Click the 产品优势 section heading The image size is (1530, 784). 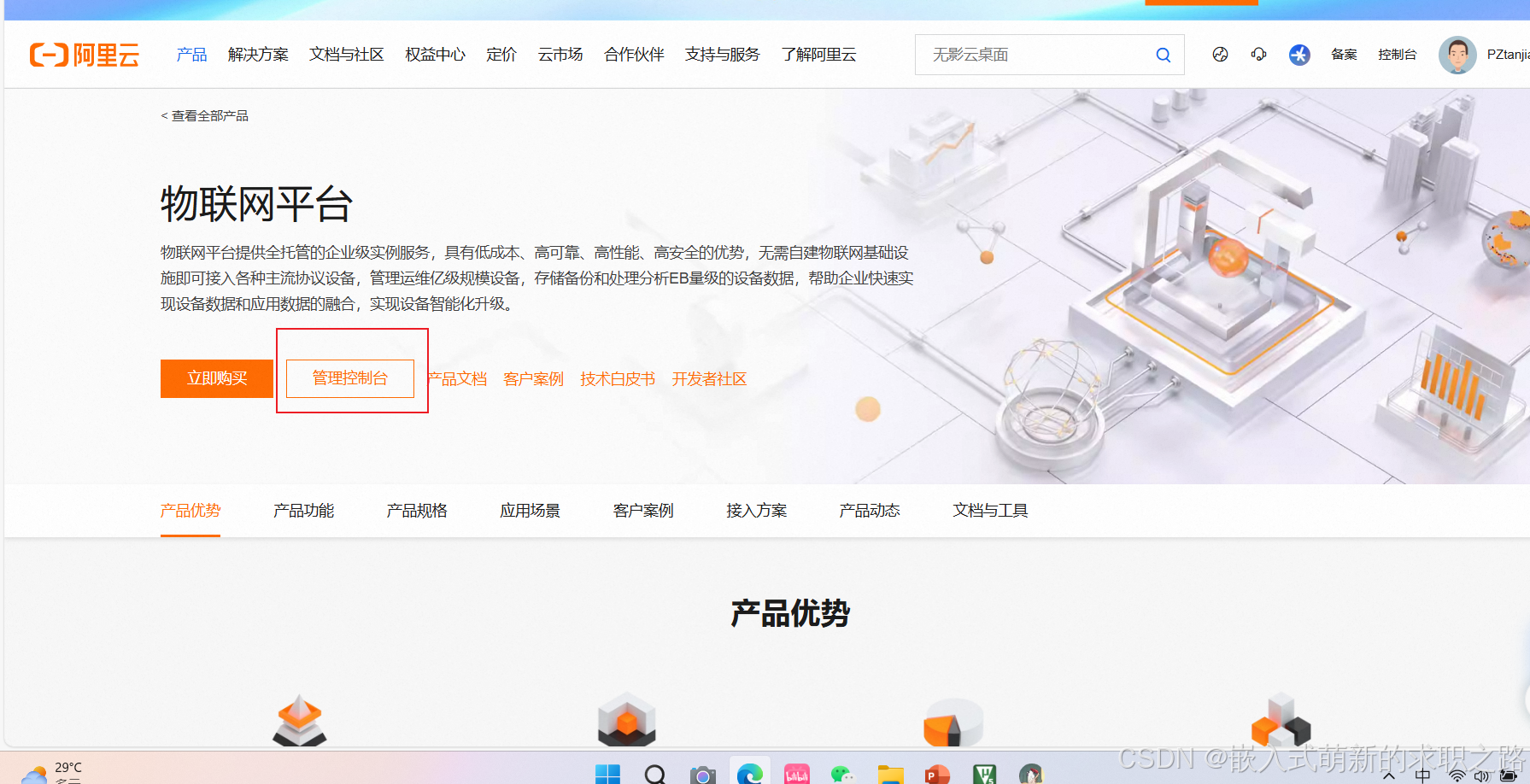tap(790, 613)
